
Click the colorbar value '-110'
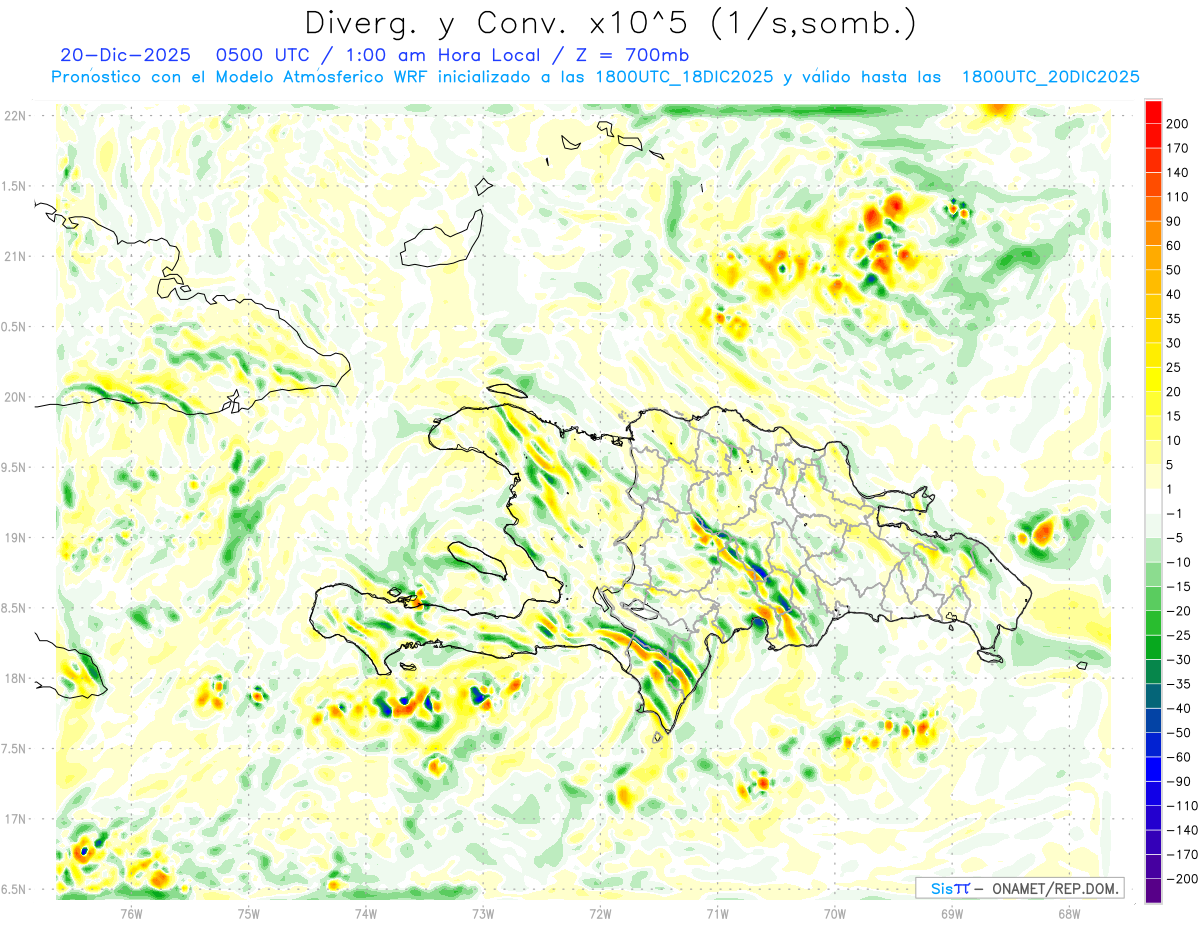click(1183, 806)
